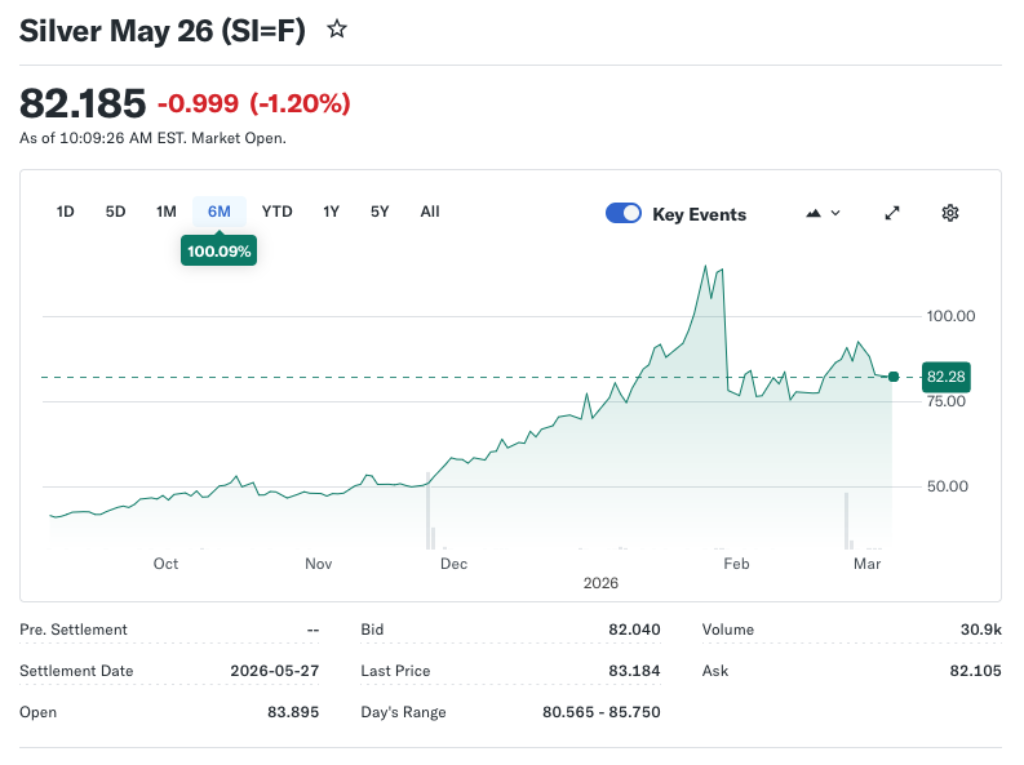
Task: Click the Feb axis label on chart
Action: coord(736,563)
